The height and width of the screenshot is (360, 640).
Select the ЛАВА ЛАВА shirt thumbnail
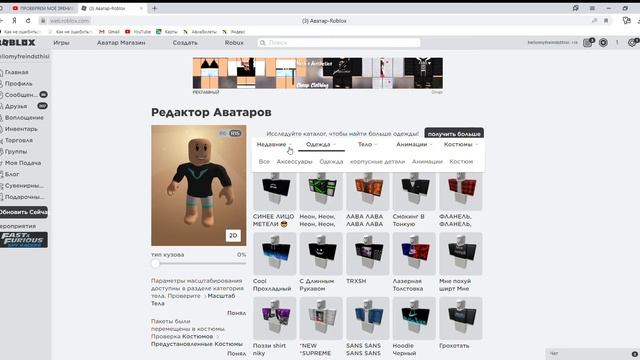pos(368,191)
